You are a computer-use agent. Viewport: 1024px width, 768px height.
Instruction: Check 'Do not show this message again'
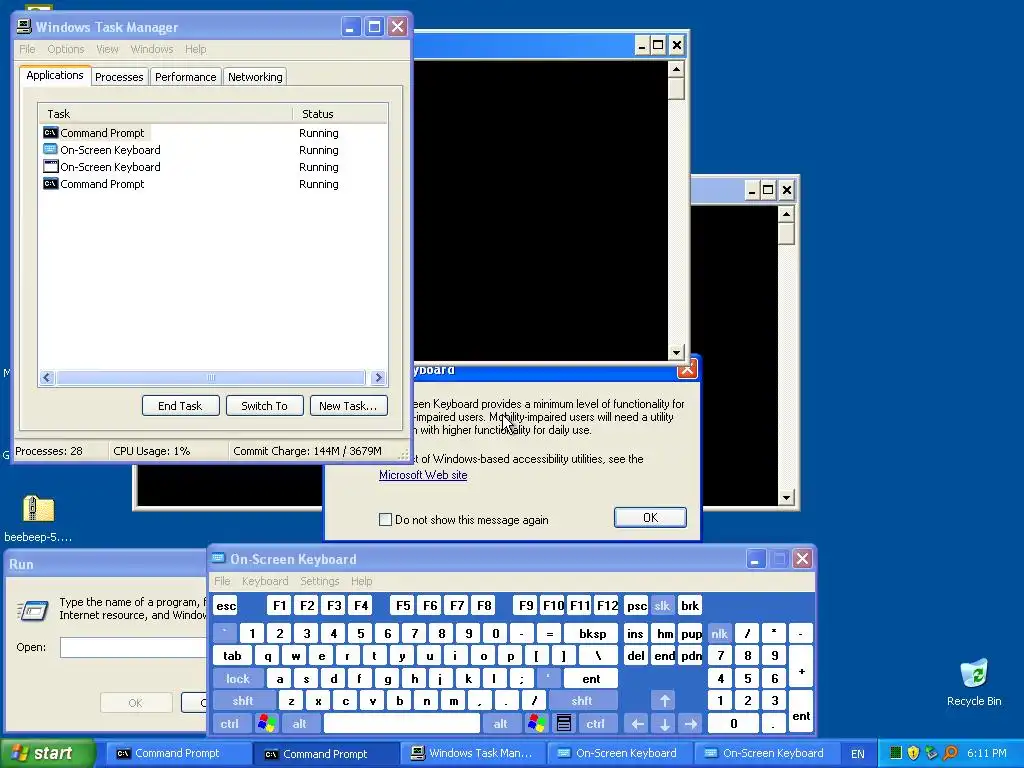click(385, 520)
